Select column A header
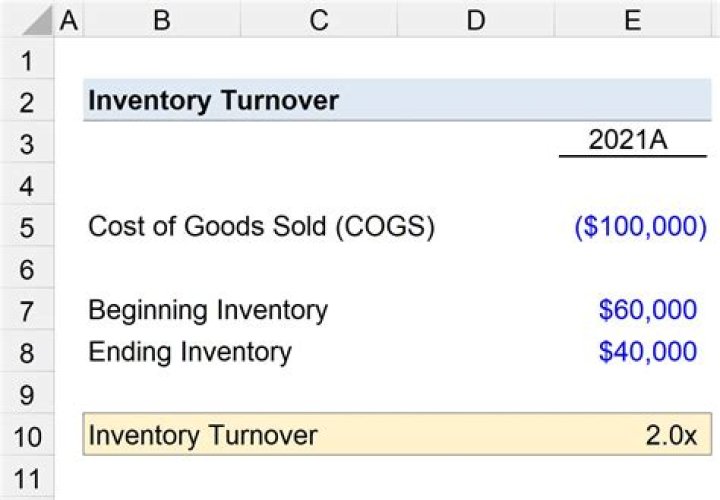Image resolution: width=720 pixels, height=500 pixels. [69, 20]
